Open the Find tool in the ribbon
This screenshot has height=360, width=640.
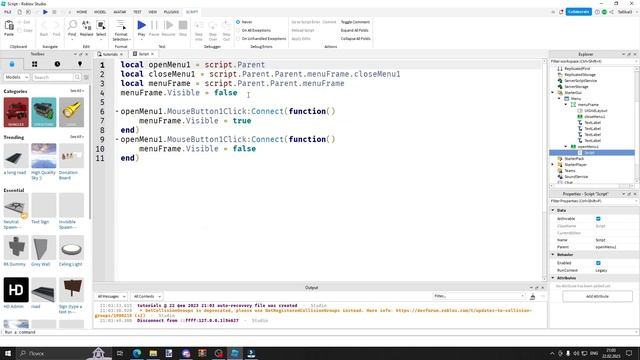click(x=72, y=25)
